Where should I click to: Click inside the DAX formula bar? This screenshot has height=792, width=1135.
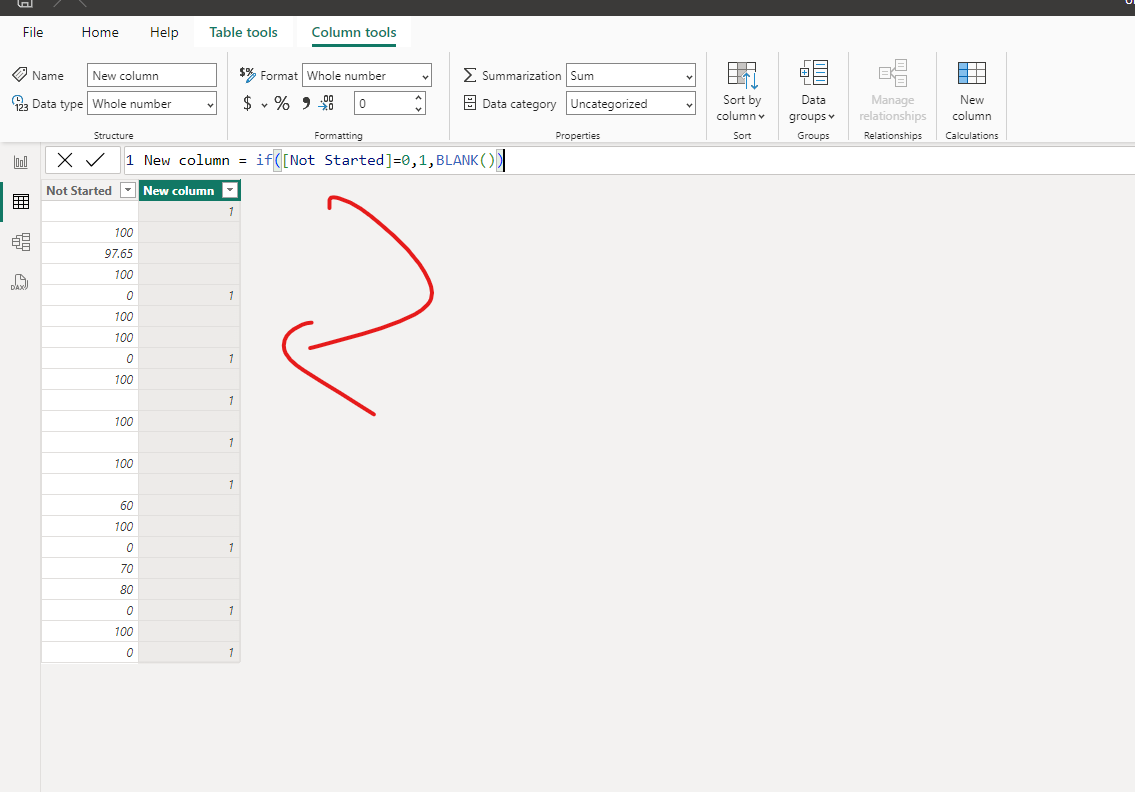click(628, 160)
